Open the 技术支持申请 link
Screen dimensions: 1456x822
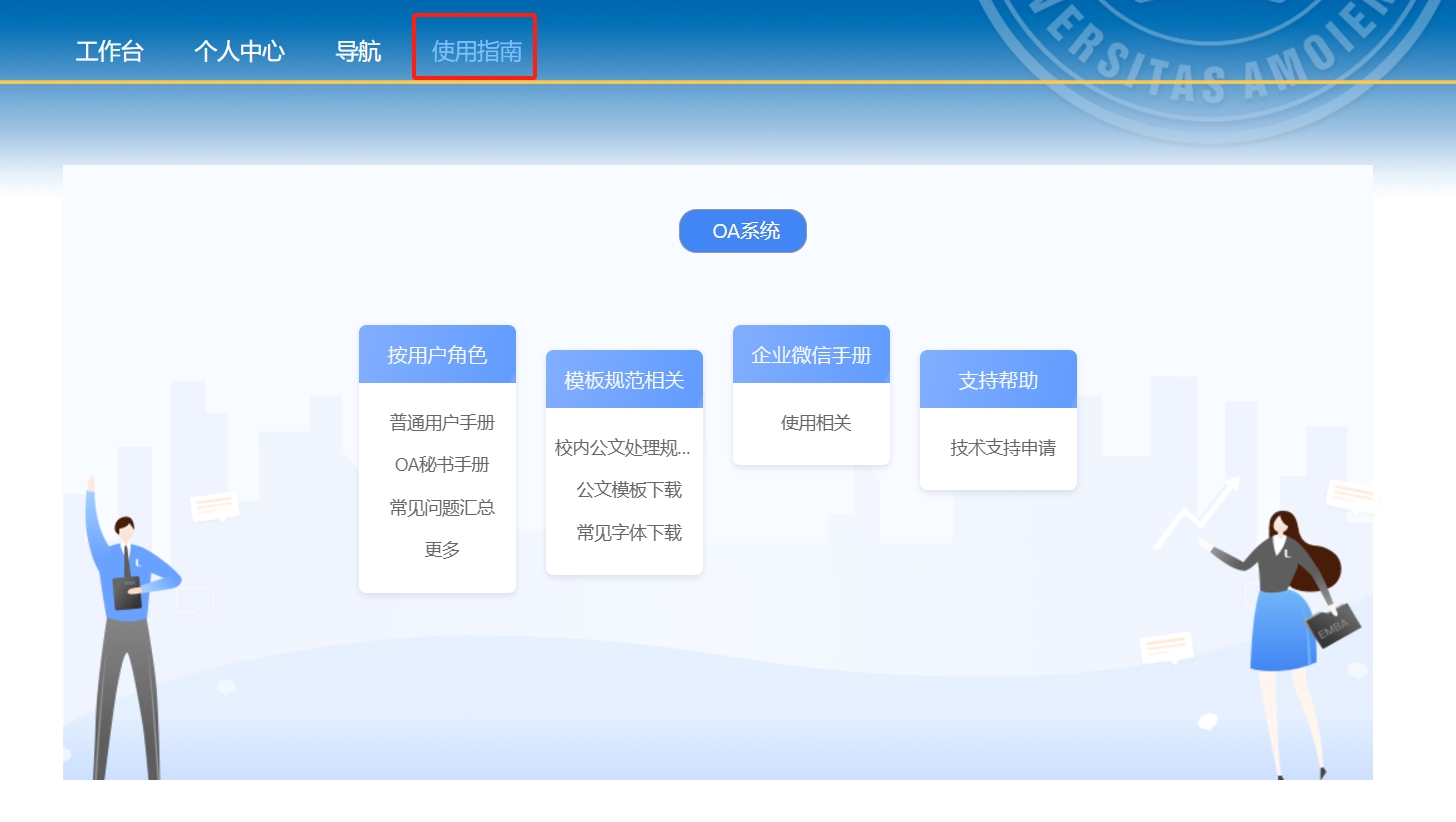click(x=1003, y=448)
